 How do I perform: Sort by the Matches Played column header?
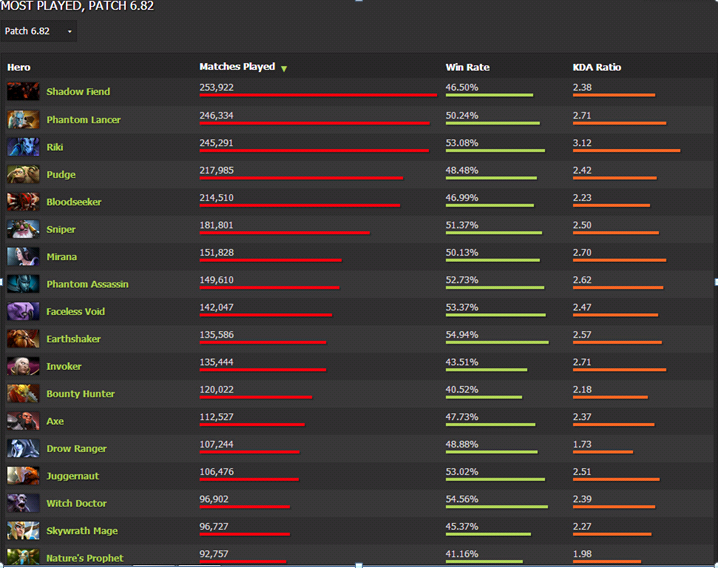(x=237, y=67)
